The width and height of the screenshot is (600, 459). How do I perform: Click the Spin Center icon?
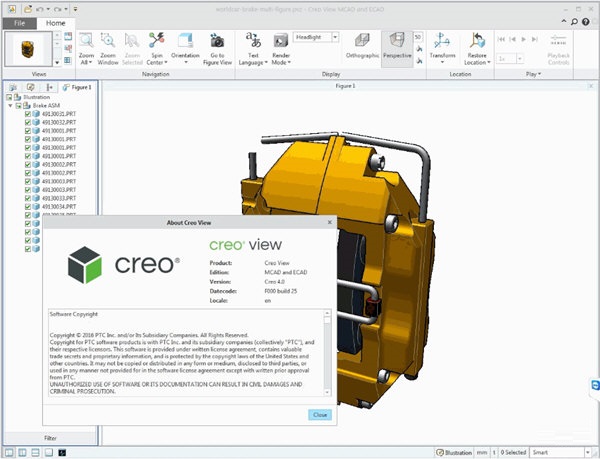click(x=156, y=42)
